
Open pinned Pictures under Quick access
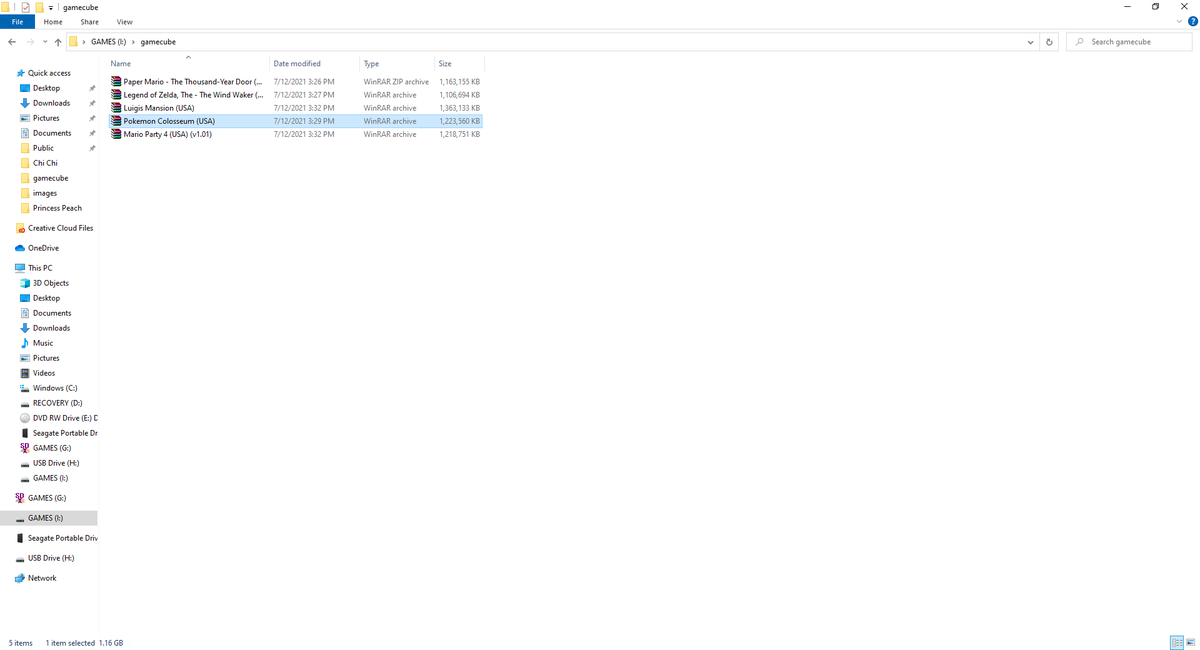(46, 118)
